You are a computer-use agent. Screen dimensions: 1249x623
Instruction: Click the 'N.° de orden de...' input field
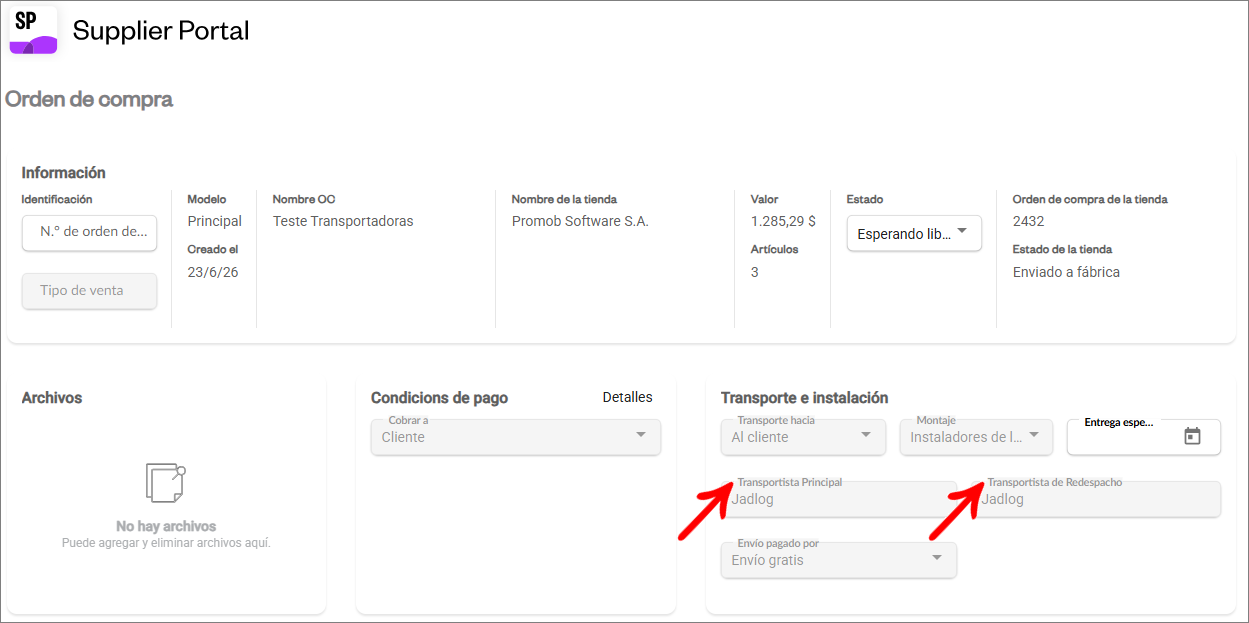tap(89, 232)
